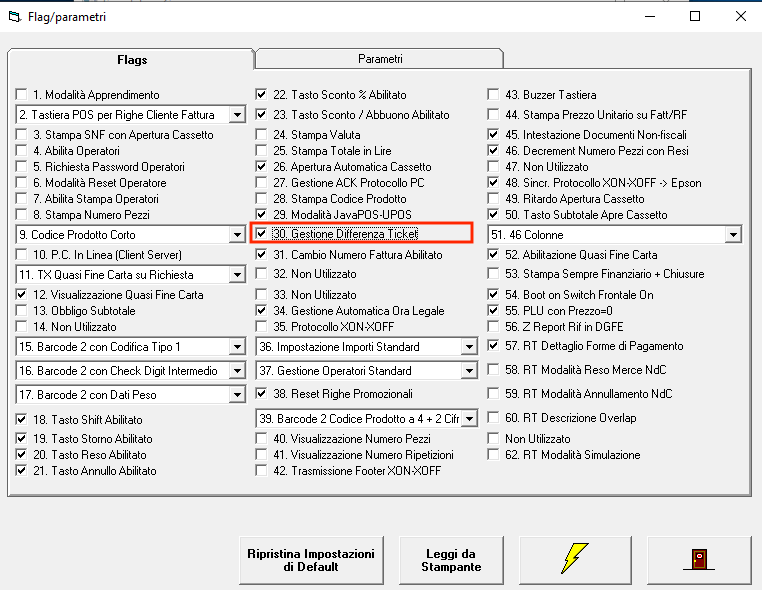Click the Flag/parametri window title icon
Viewport: 762px width, 590px height.
pyautogui.click(x=15, y=17)
